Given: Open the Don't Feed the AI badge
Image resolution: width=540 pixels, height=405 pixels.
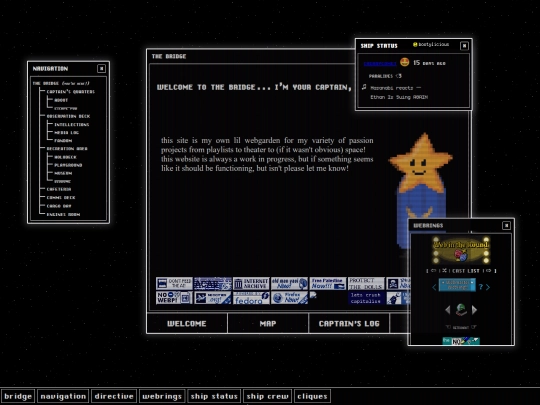Looking at the screenshot, I should 174,283.
